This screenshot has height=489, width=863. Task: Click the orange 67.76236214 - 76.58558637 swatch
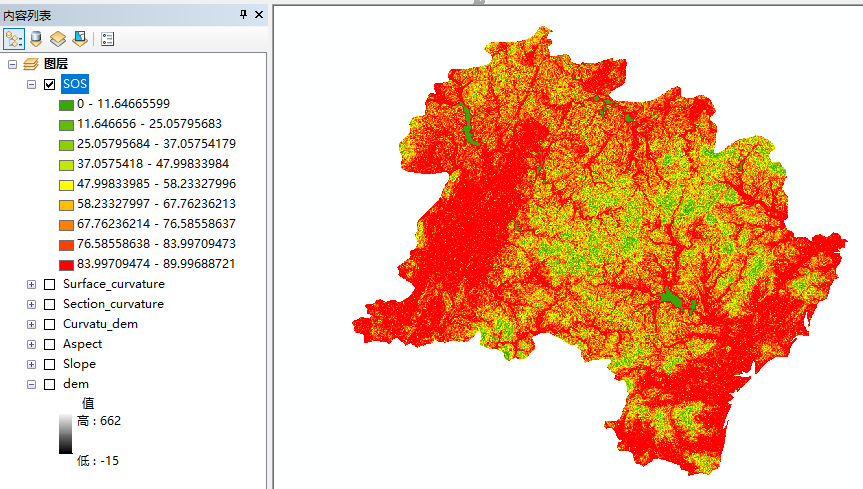66,225
